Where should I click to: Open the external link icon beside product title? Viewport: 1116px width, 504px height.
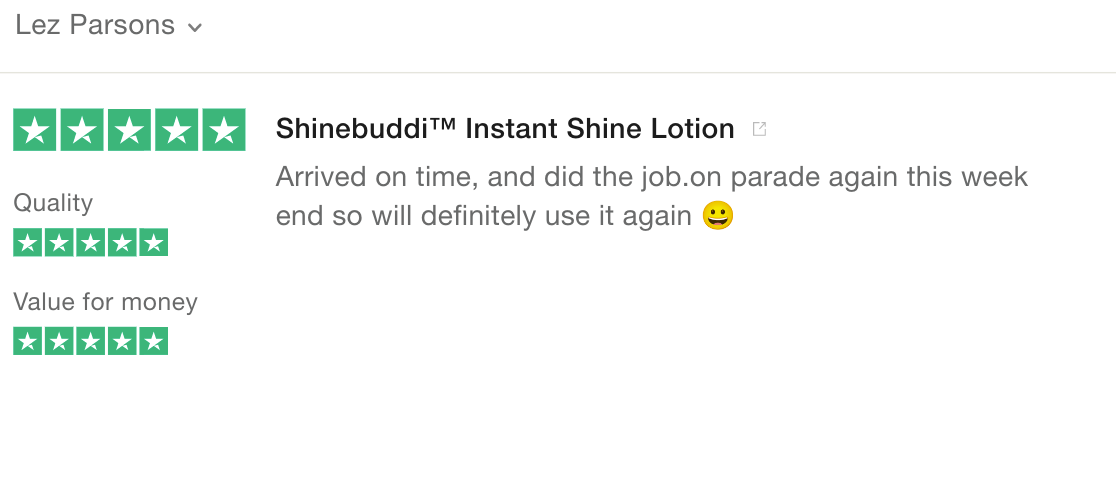pos(759,129)
